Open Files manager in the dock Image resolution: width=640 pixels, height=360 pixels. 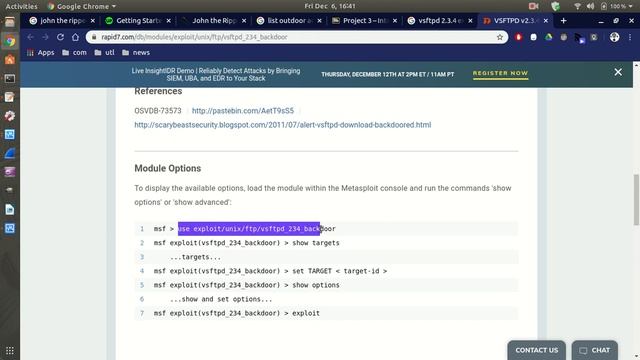tap(10, 22)
